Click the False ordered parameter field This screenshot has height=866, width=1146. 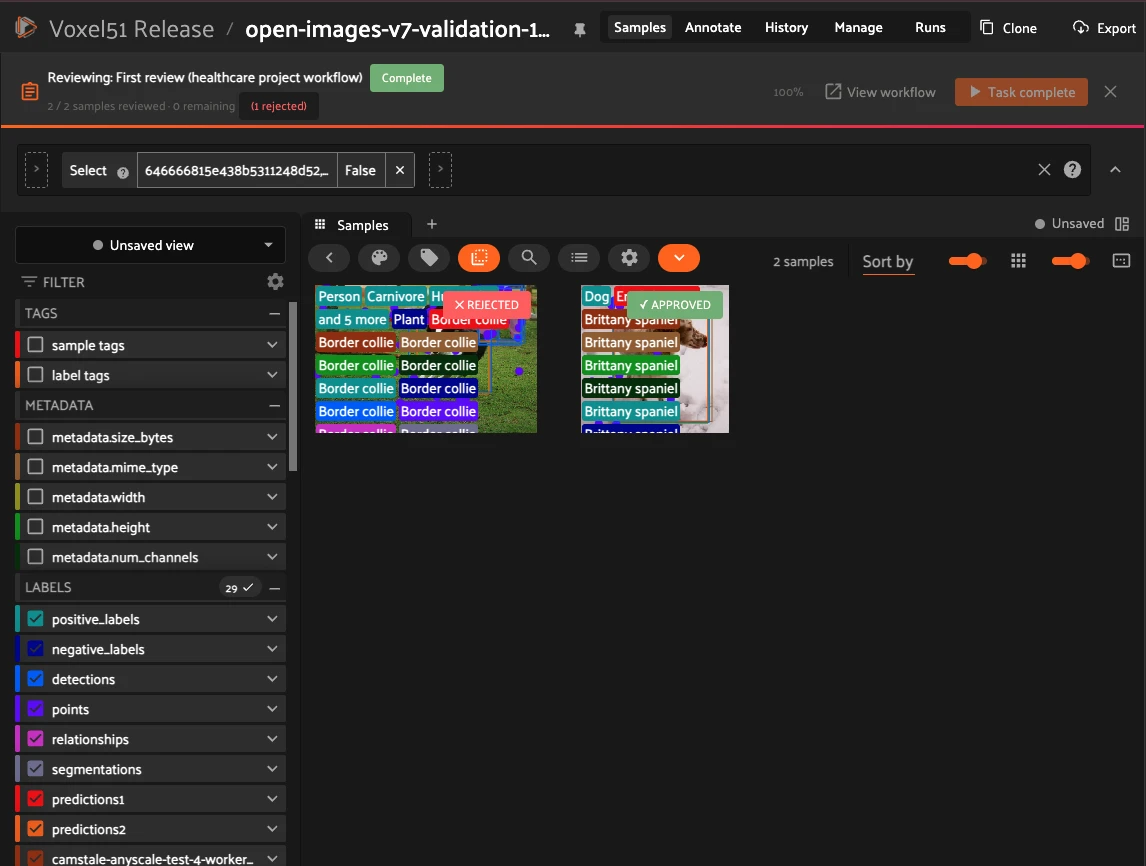pyautogui.click(x=360, y=170)
